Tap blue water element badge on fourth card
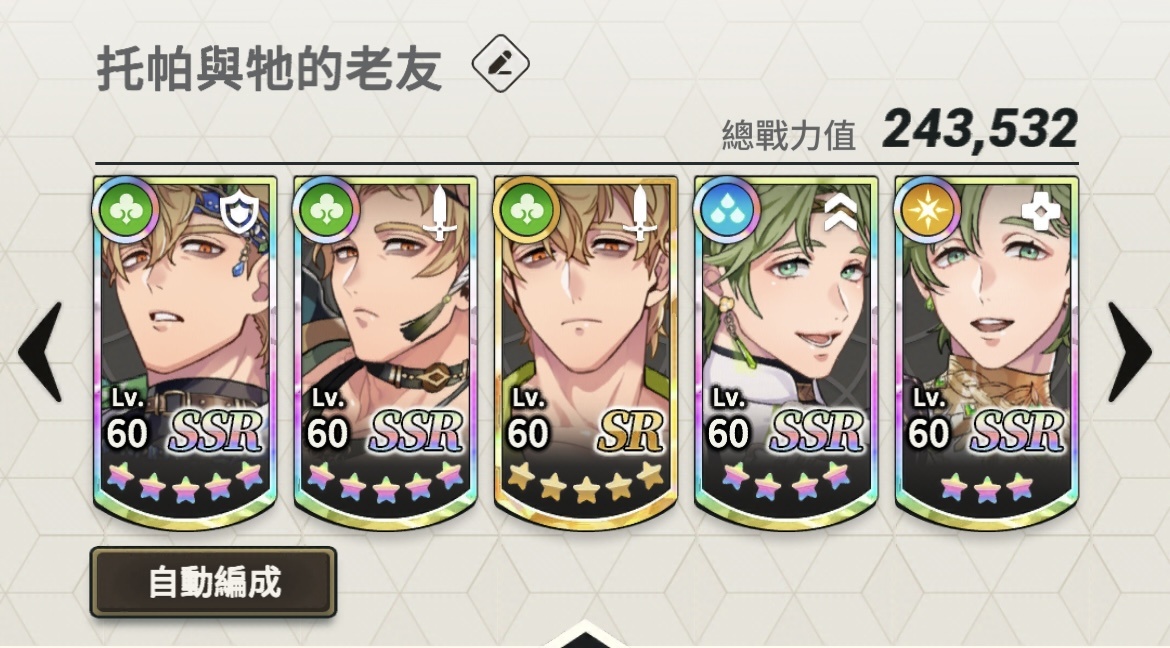The image size is (1170, 648). click(727, 210)
